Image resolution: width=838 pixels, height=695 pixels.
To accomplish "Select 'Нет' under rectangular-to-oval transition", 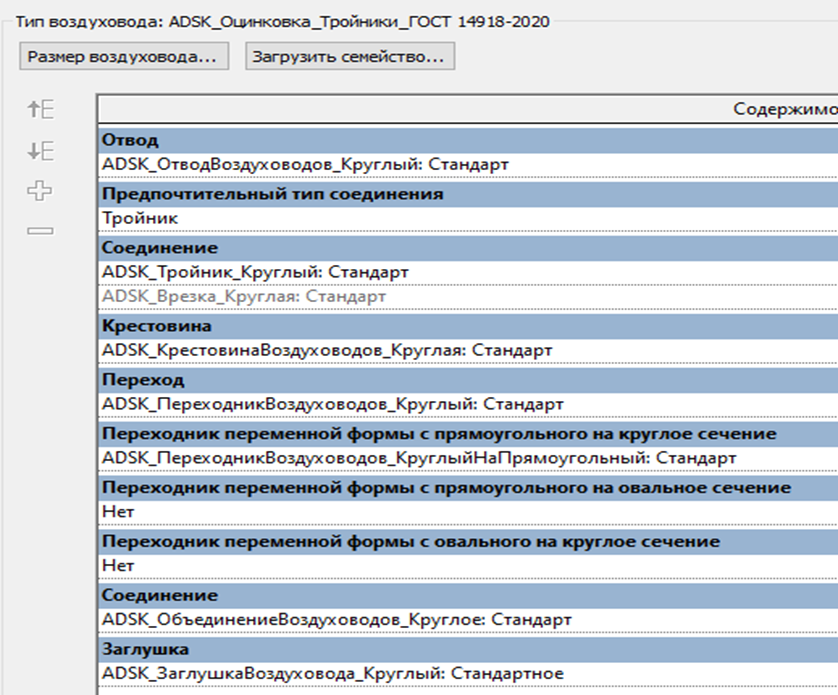I will coord(468,512).
